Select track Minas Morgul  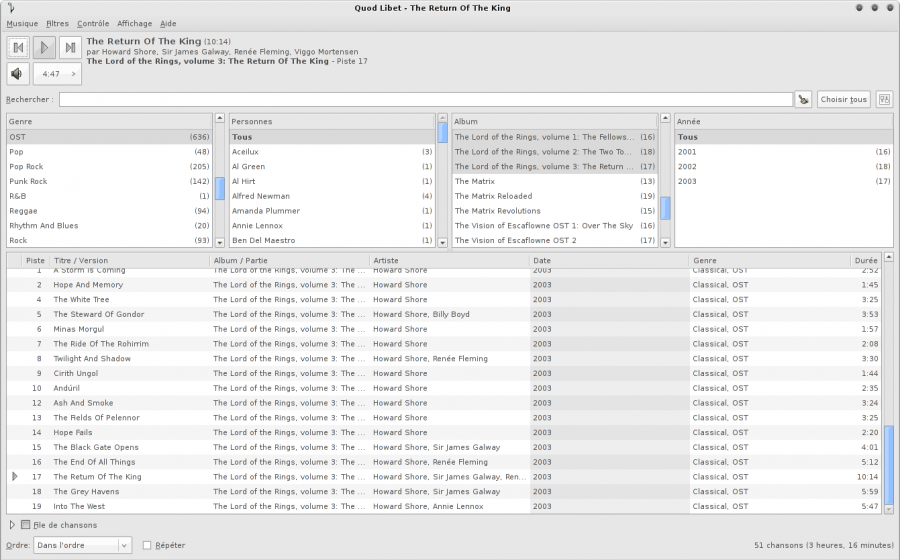444,329
